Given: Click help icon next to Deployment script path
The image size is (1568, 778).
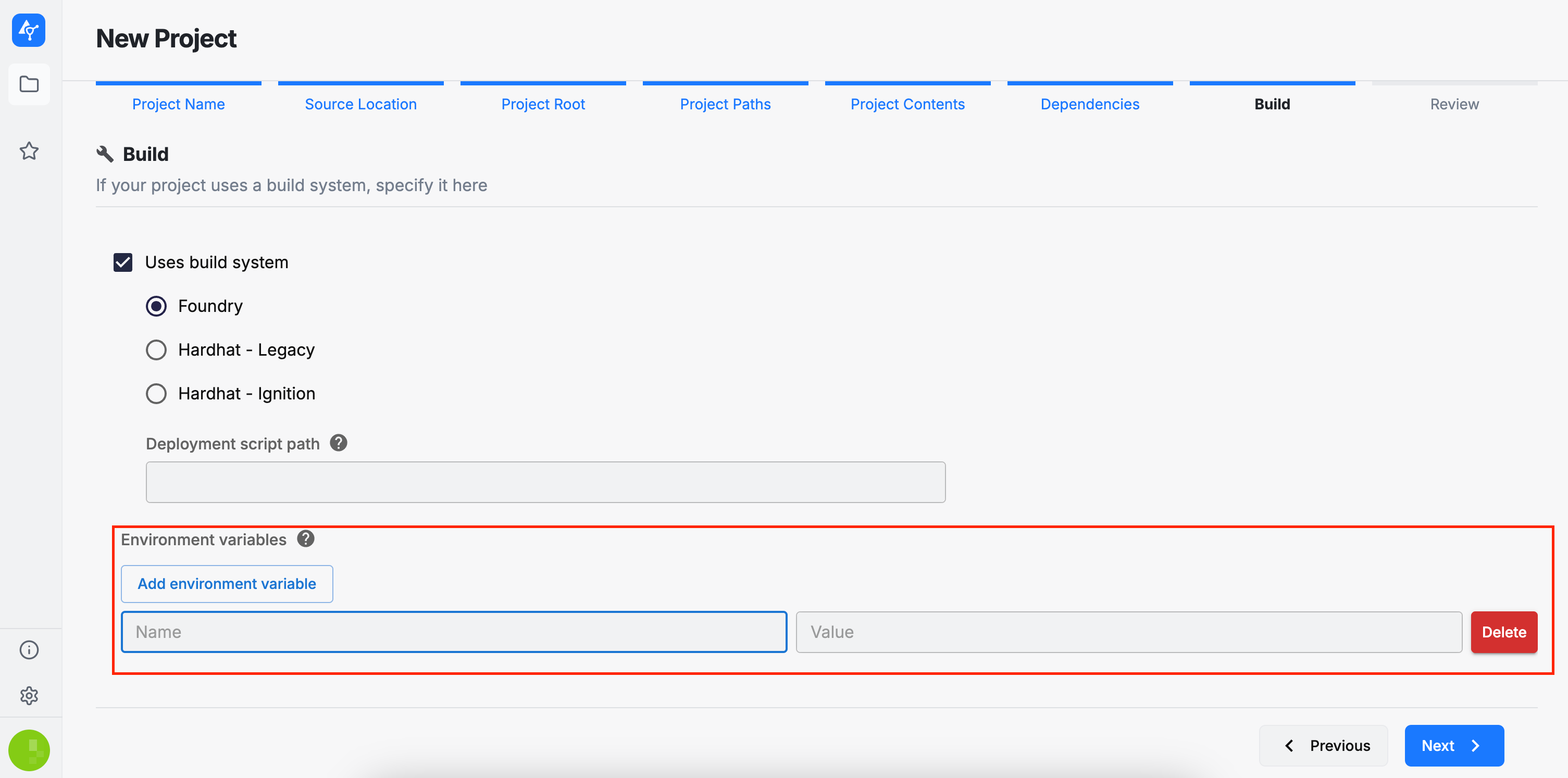Looking at the screenshot, I should pos(339,443).
